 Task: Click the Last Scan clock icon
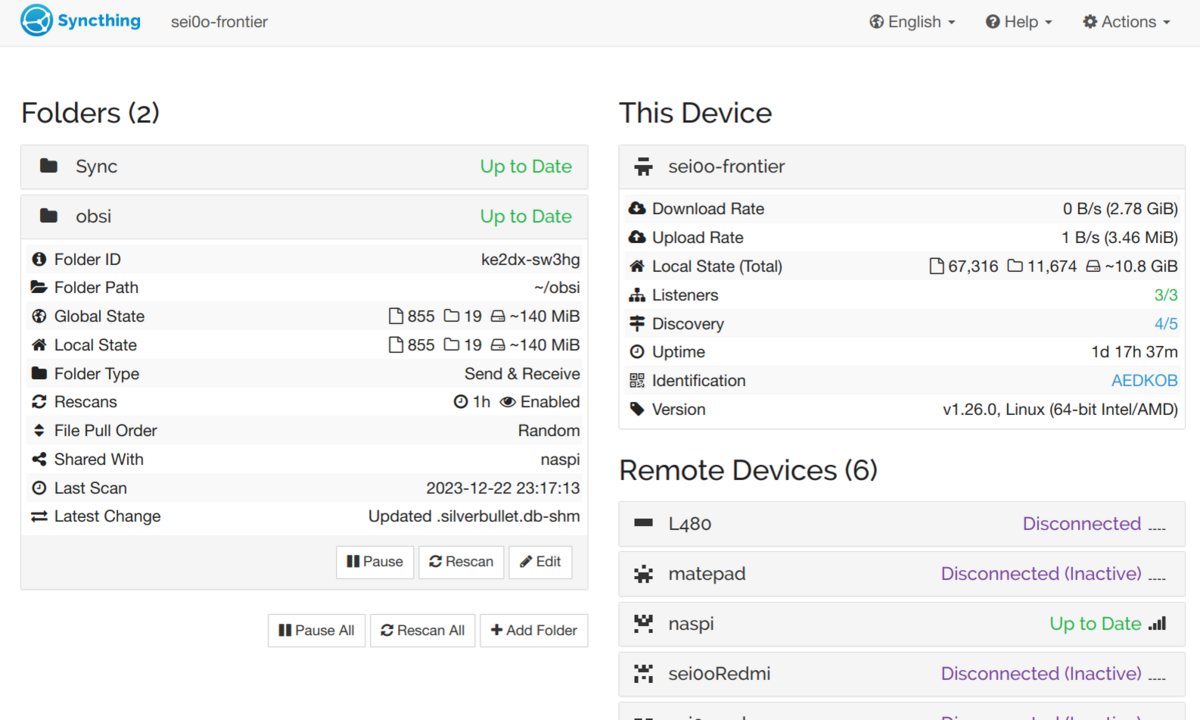pyautogui.click(x=39, y=488)
